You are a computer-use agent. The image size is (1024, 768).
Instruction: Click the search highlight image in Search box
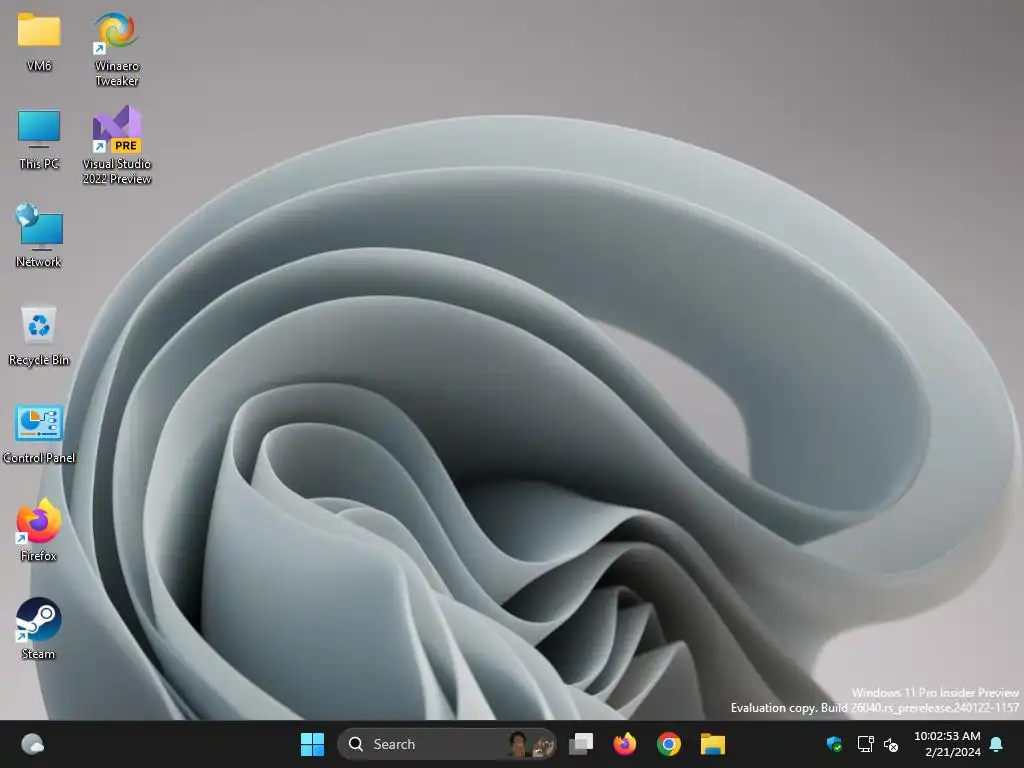(531, 744)
